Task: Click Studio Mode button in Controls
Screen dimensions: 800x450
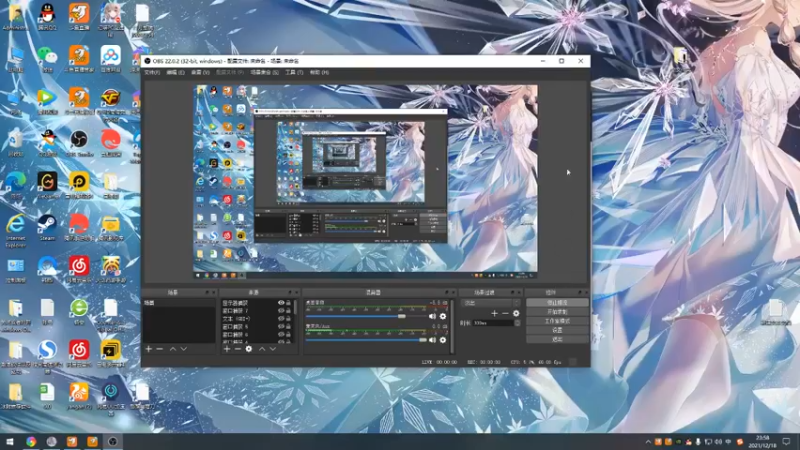Action: pyautogui.click(x=557, y=321)
